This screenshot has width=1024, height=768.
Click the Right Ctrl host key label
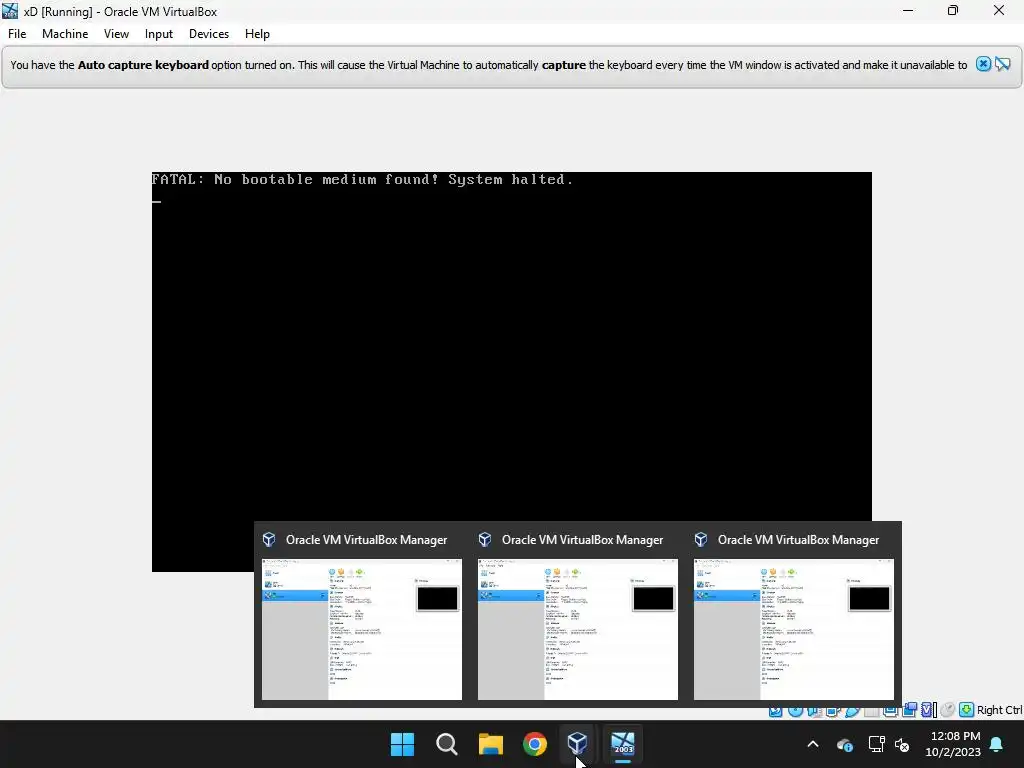[999, 710]
